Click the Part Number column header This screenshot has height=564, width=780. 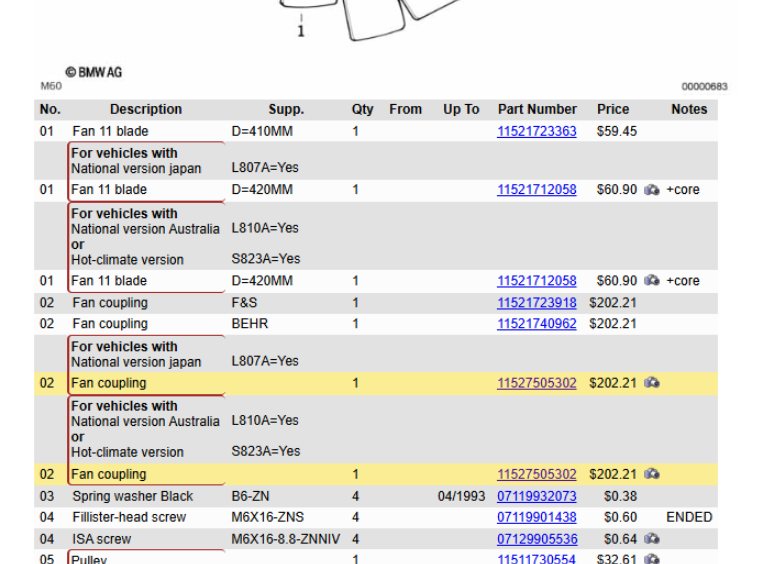[x=537, y=109]
